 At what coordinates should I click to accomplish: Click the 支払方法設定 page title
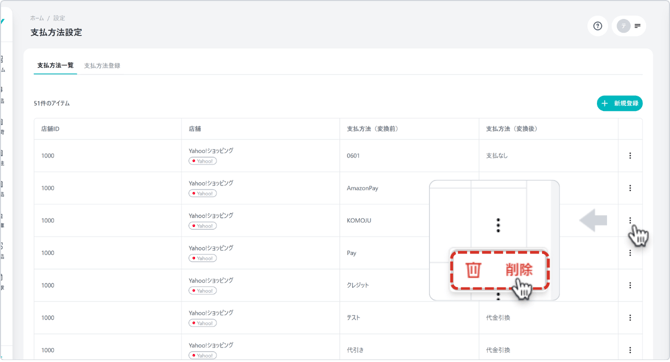56,32
